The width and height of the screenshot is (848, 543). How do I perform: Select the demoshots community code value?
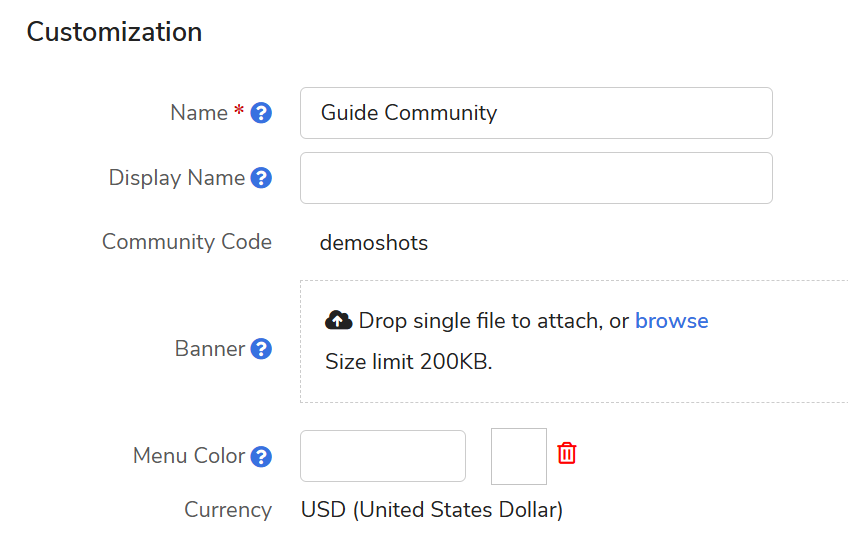pyautogui.click(x=373, y=243)
